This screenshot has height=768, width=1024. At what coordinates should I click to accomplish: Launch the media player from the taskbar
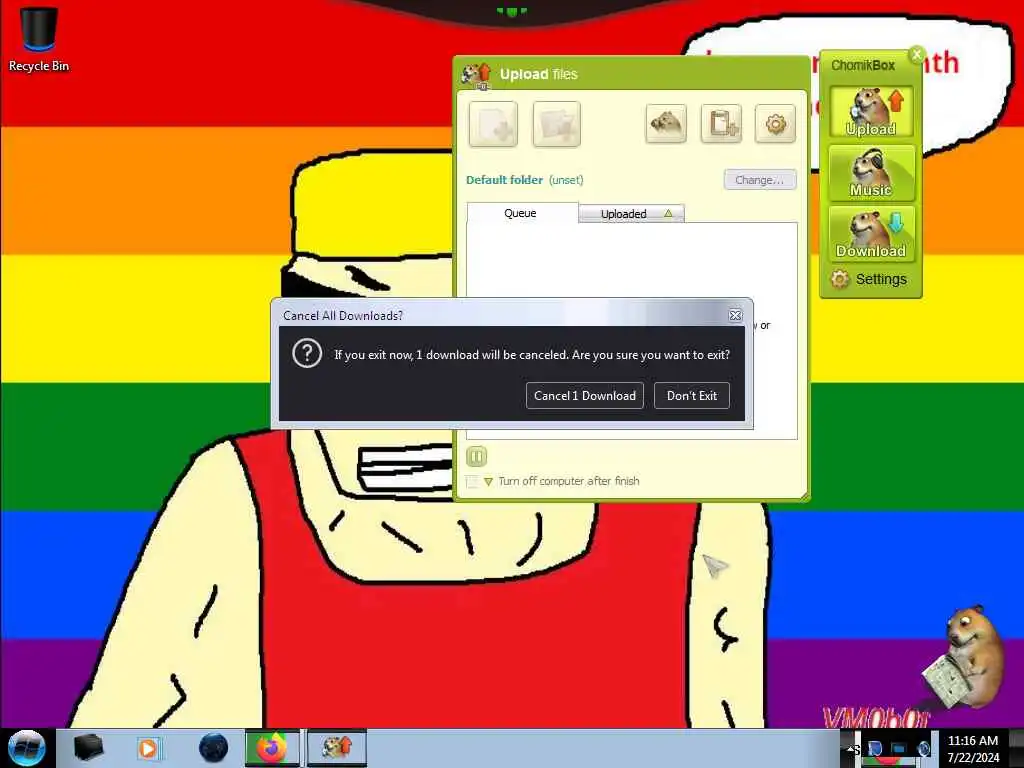(148, 748)
